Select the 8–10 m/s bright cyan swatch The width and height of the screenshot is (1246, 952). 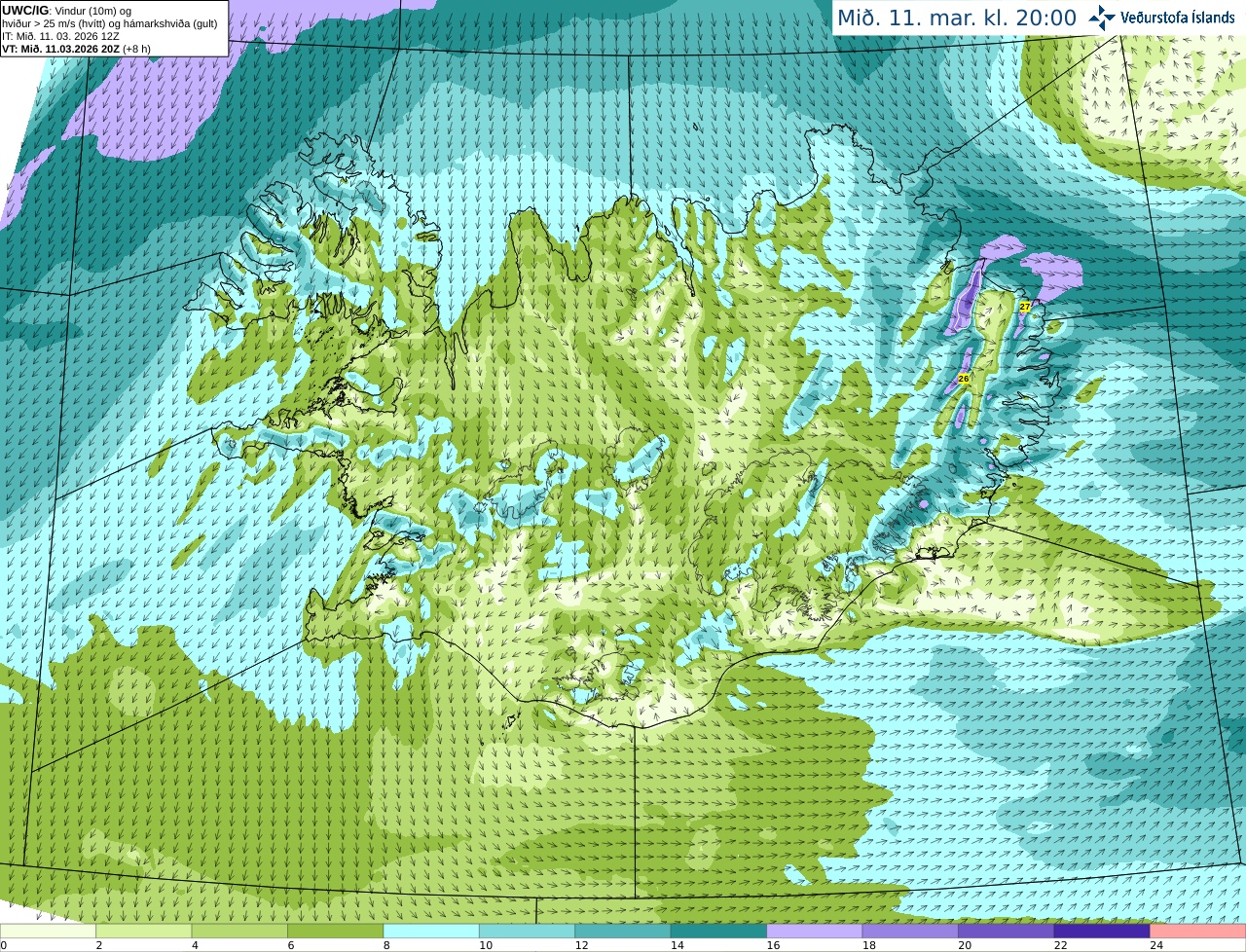[x=431, y=932]
